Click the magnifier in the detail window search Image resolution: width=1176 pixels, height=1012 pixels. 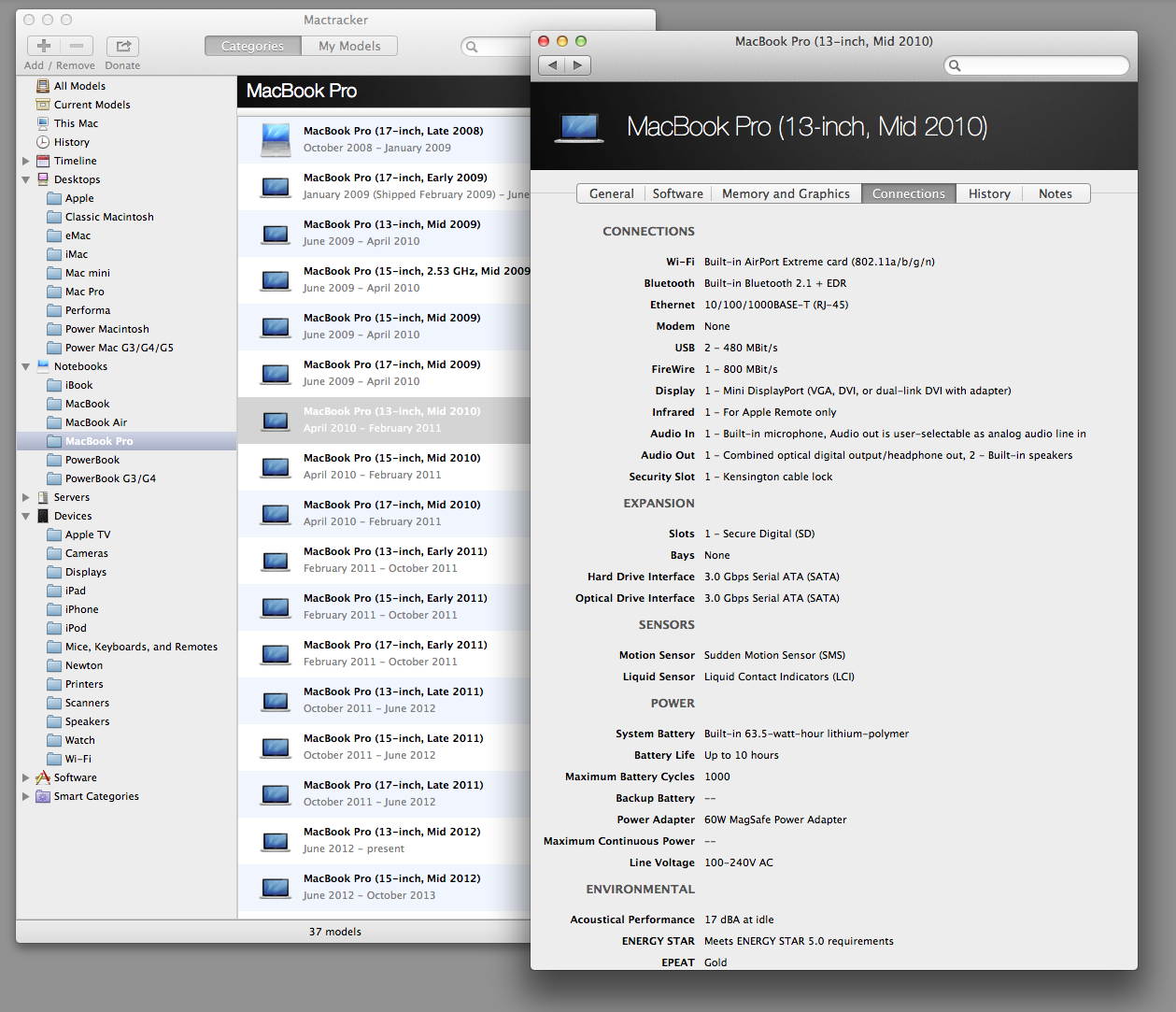[954, 65]
